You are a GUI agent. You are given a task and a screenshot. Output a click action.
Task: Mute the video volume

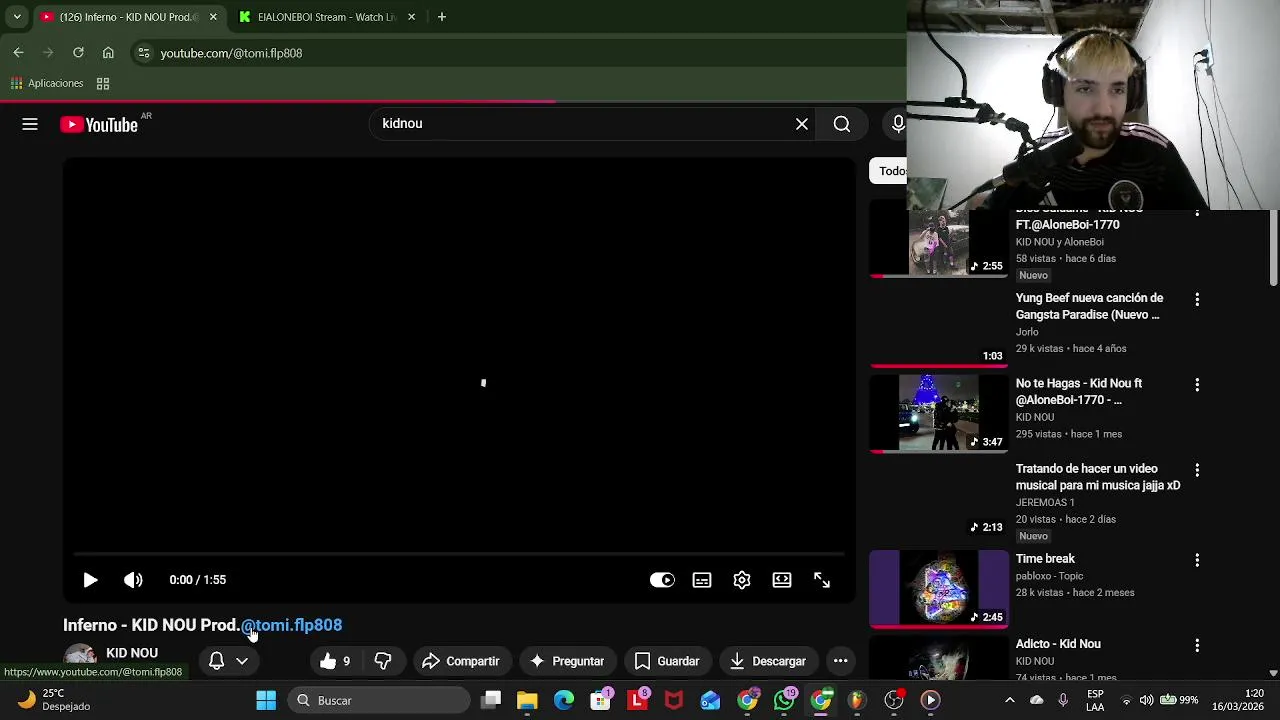pos(133,580)
